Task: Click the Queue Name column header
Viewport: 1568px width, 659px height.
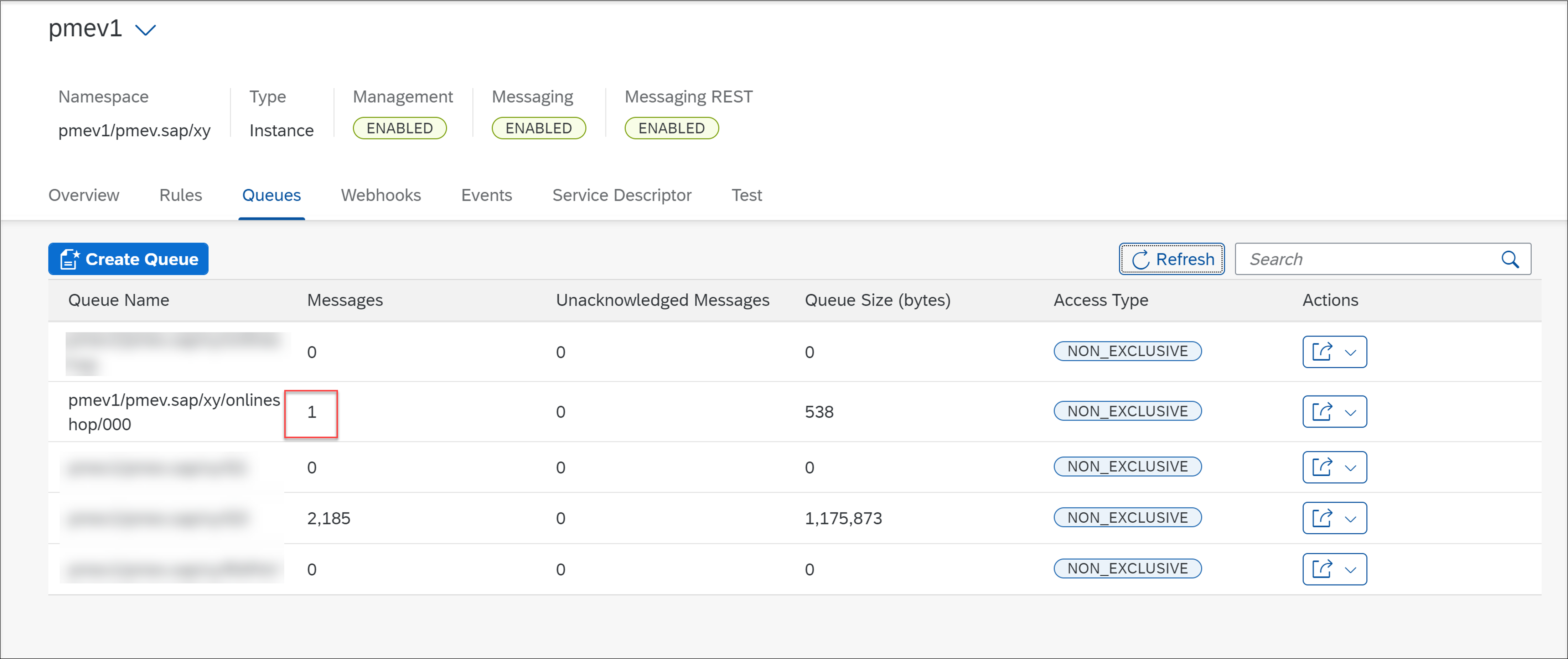Action: click(x=119, y=300)
